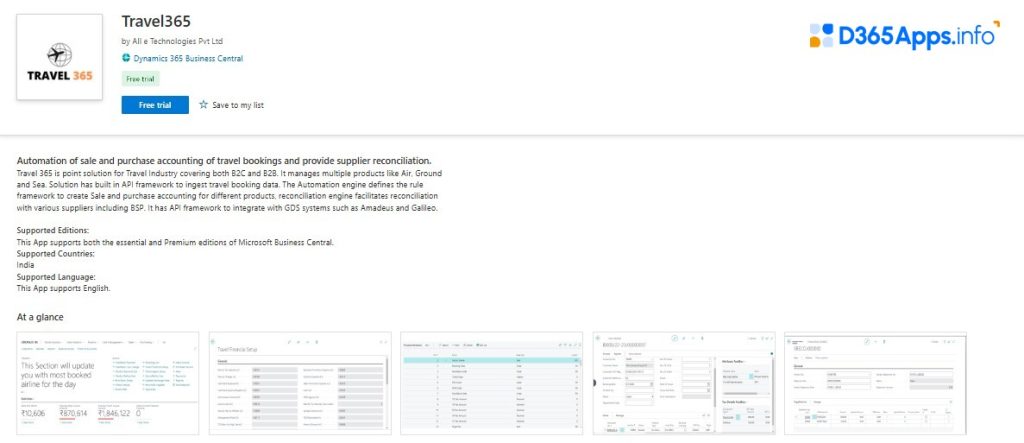Image resolution: width=1024 pixels, height=443 pixels.
Task: Click the bold Automation of sale headline
Action: [224, 161]
